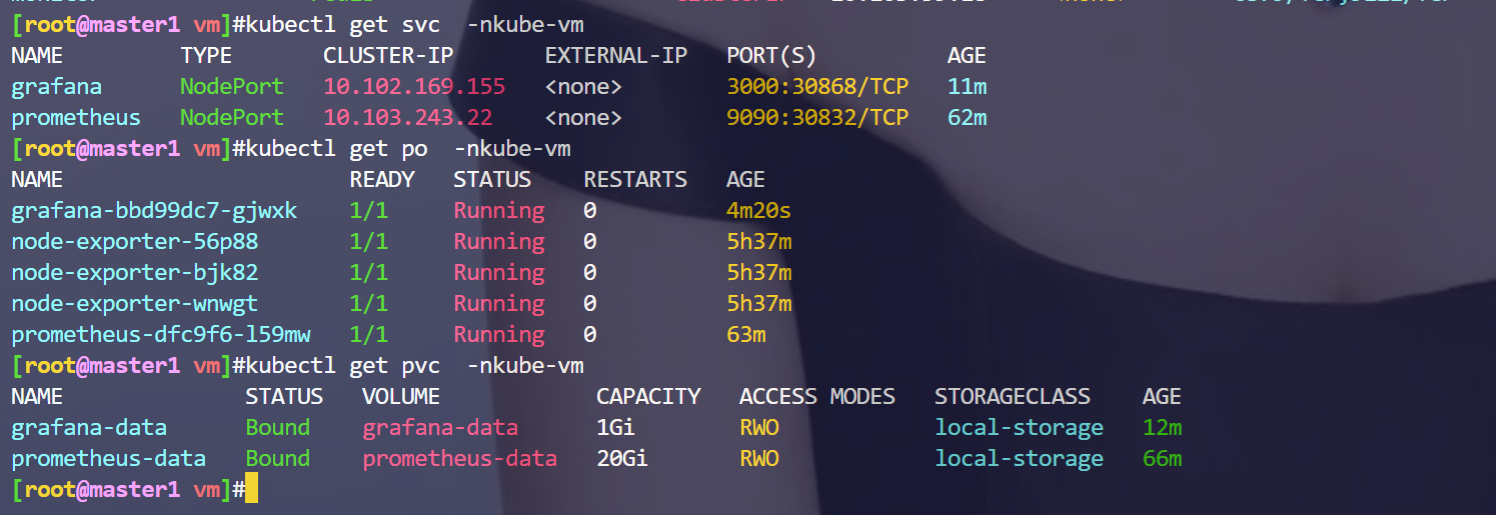The image size is (1496, 515).
Task: Select pod node-exporter-bjk82
Action: click(134, 273)
